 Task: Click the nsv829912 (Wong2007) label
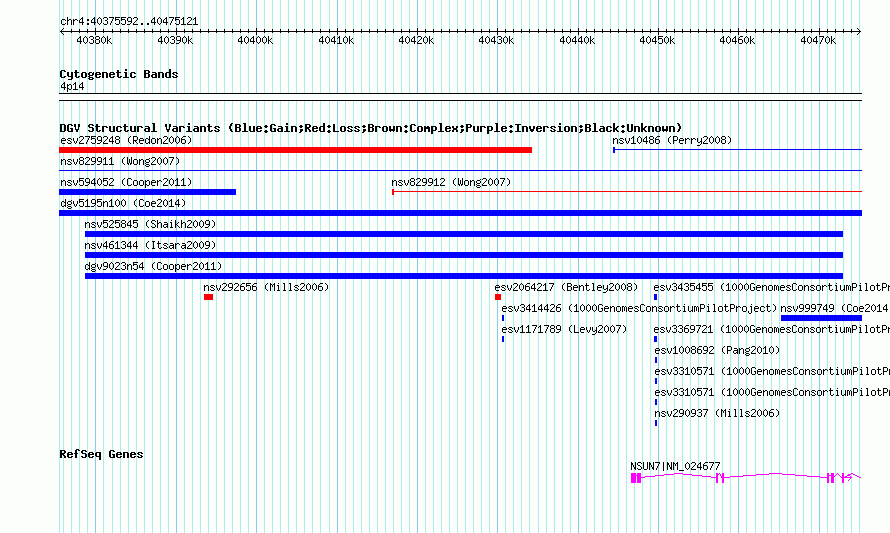point(451,182)
